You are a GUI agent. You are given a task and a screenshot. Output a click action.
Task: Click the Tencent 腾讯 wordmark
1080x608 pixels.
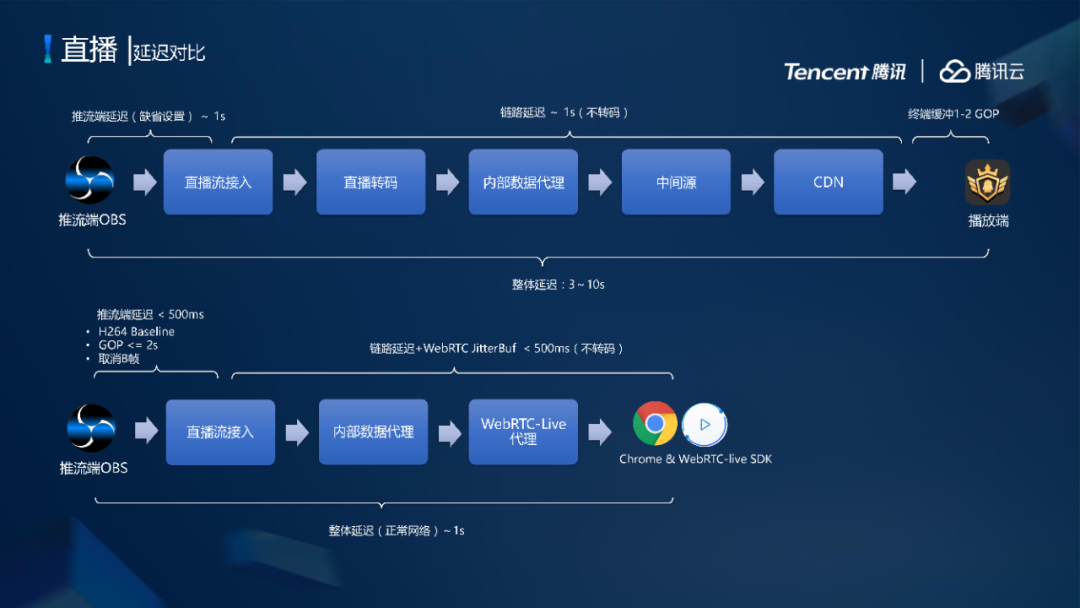(x=845, y=72)
